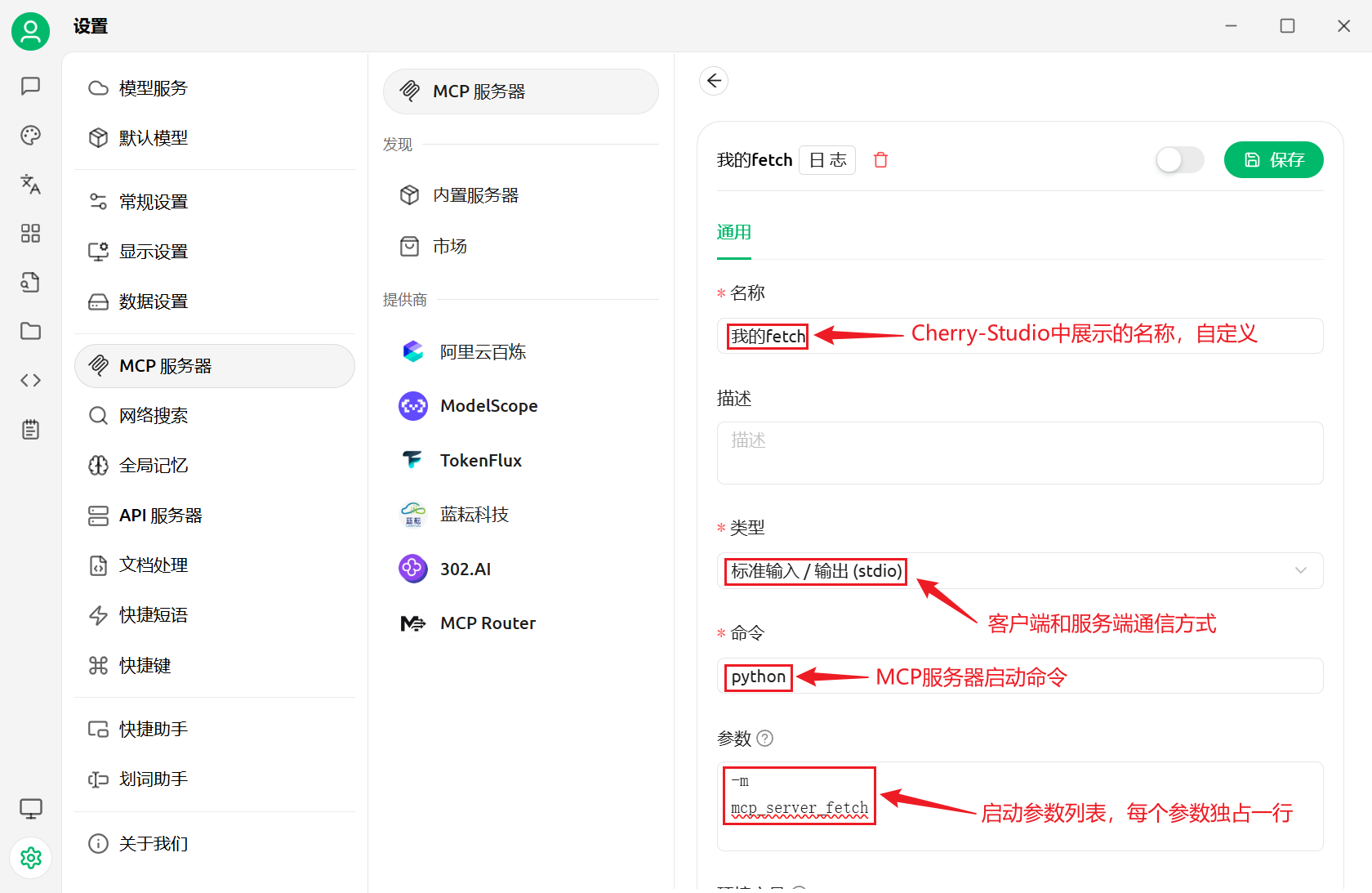Click the help icon next to 参数
Viewport: 1372px width, 893px height.
(x=764, y=739)
